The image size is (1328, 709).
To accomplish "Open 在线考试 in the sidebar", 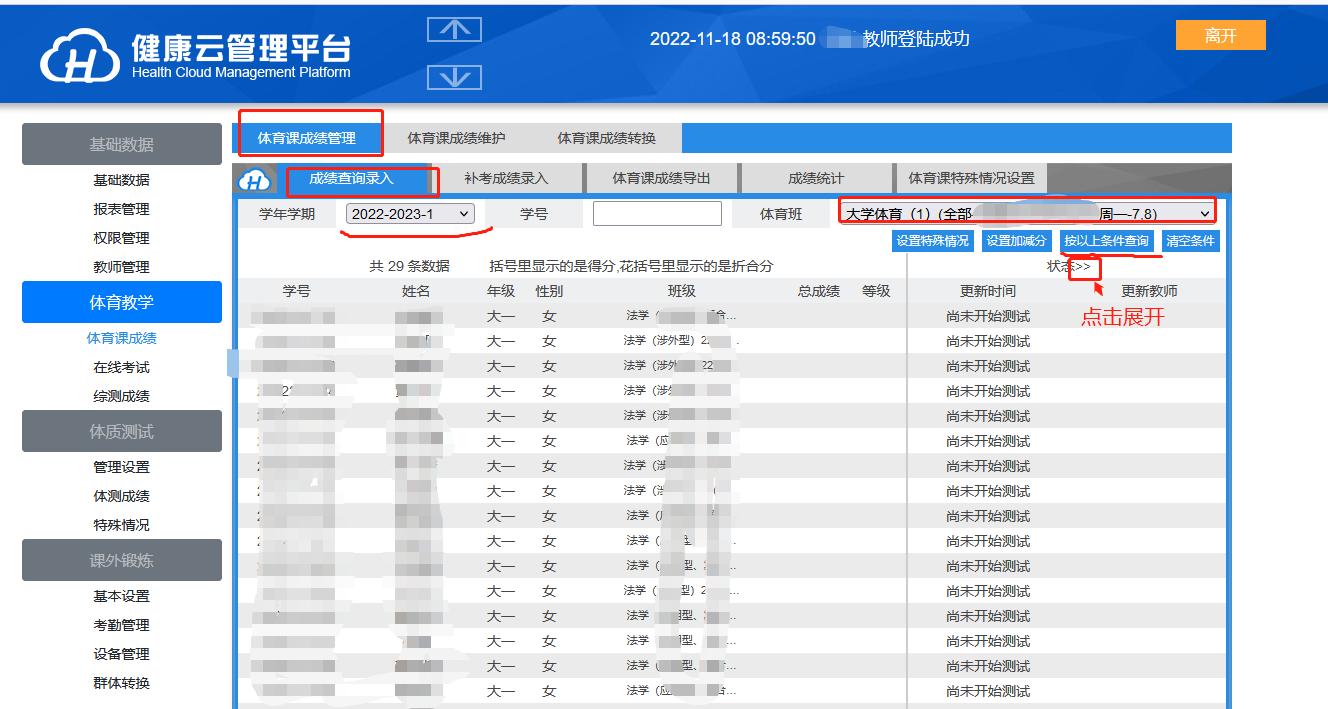I will pos(121,367).
